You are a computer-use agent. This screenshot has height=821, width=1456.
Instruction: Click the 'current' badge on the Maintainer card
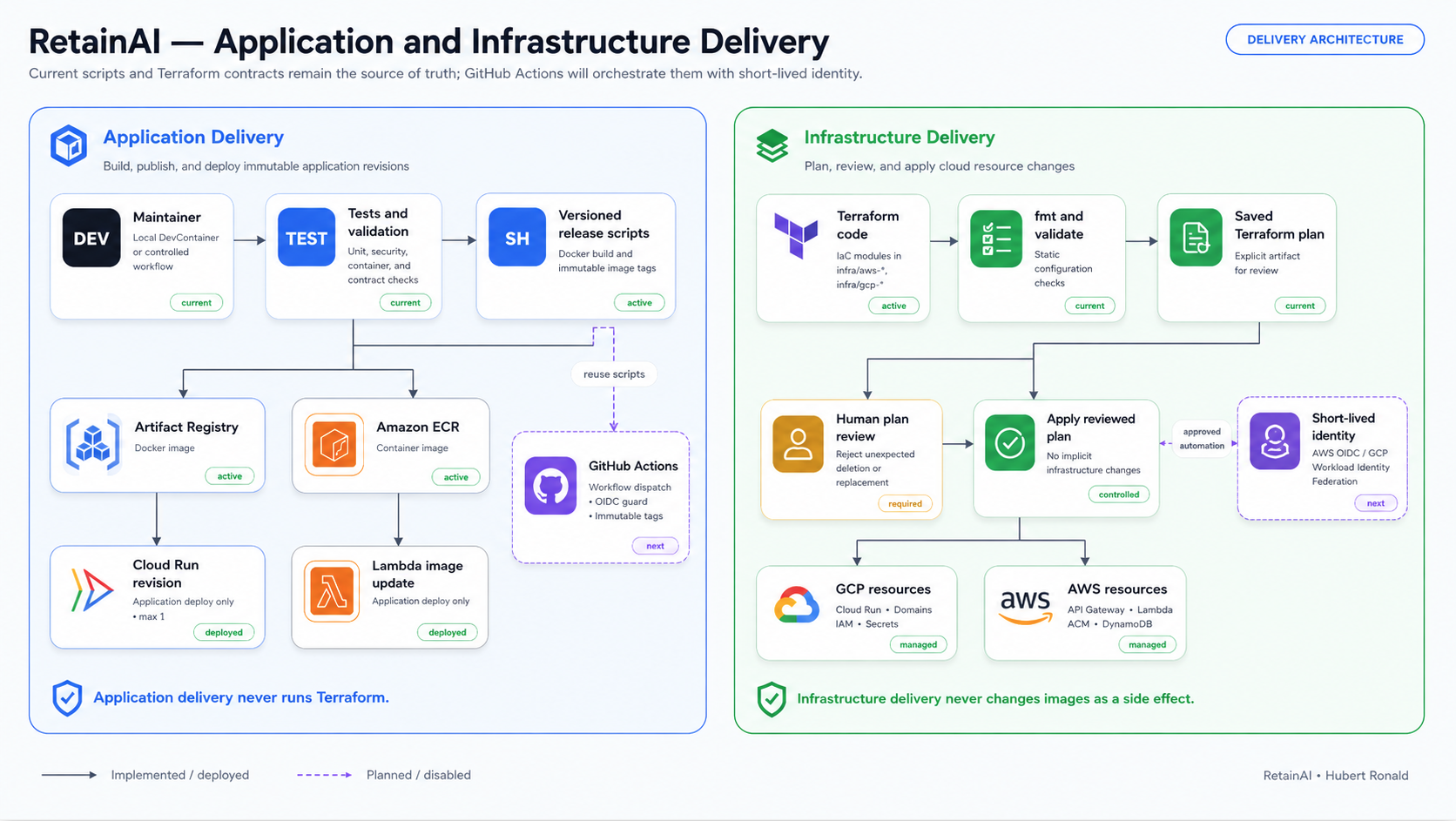pos(196,303)
